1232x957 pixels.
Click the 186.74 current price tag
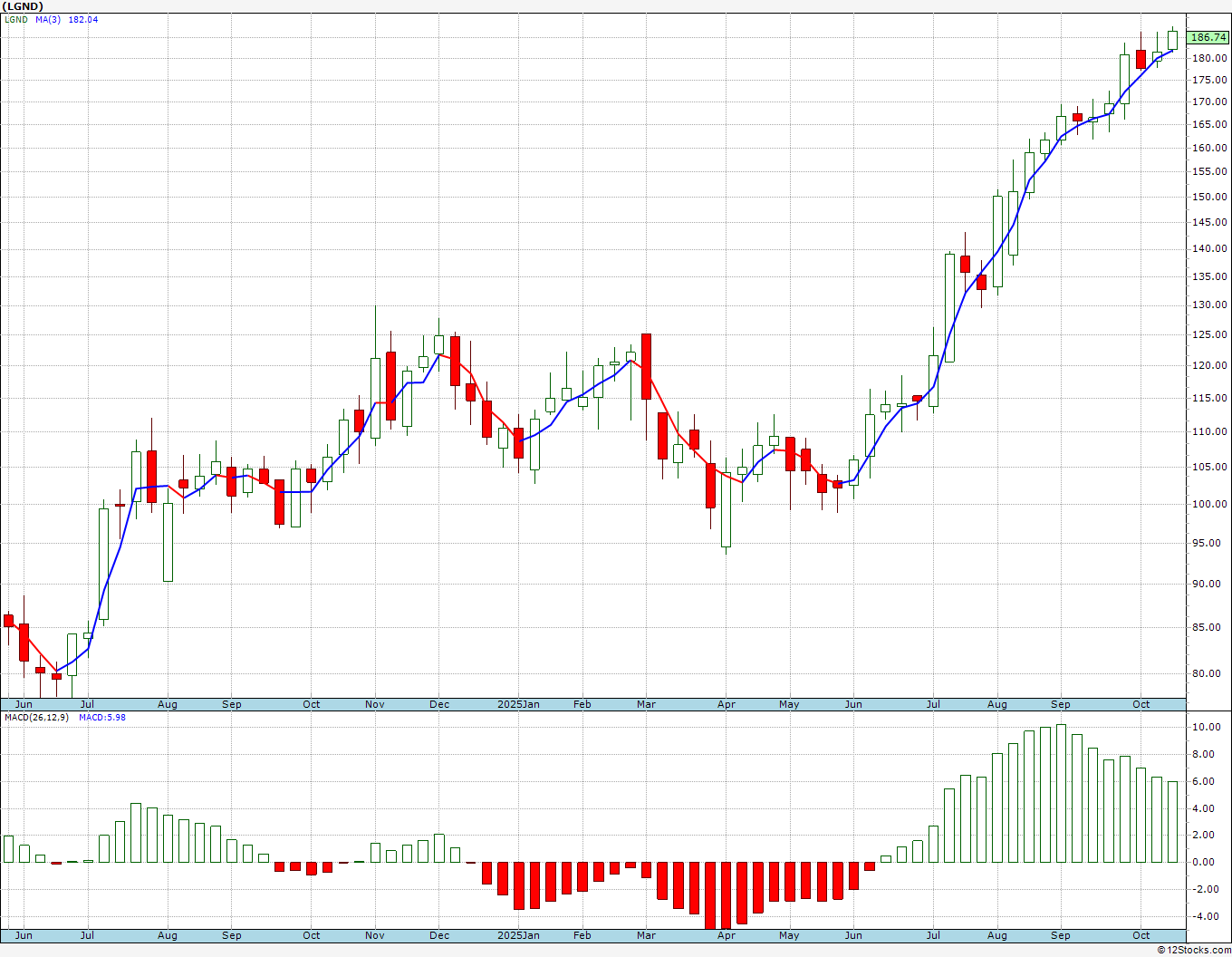[x=1208, y=37]
